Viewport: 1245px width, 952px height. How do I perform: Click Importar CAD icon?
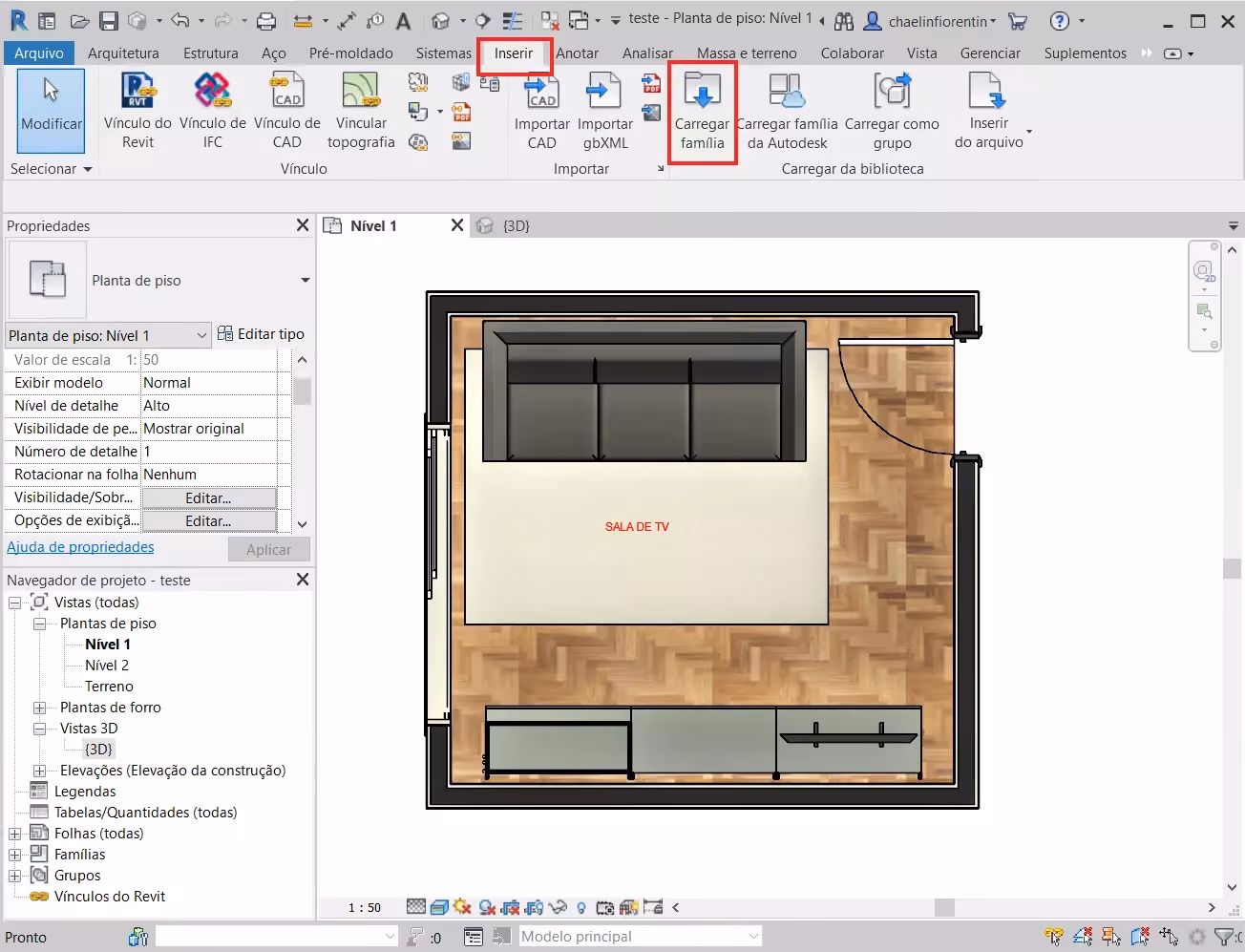point(541,93)
